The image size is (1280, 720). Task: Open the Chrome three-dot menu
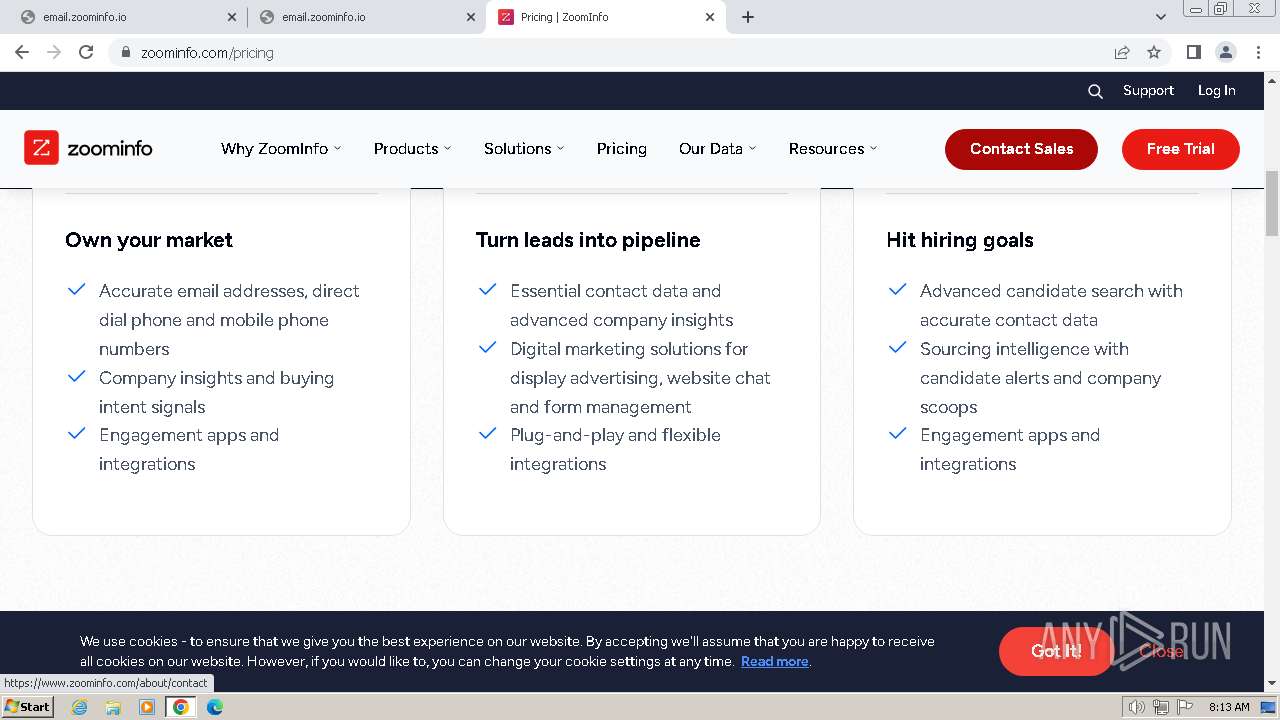(1258, 52)
